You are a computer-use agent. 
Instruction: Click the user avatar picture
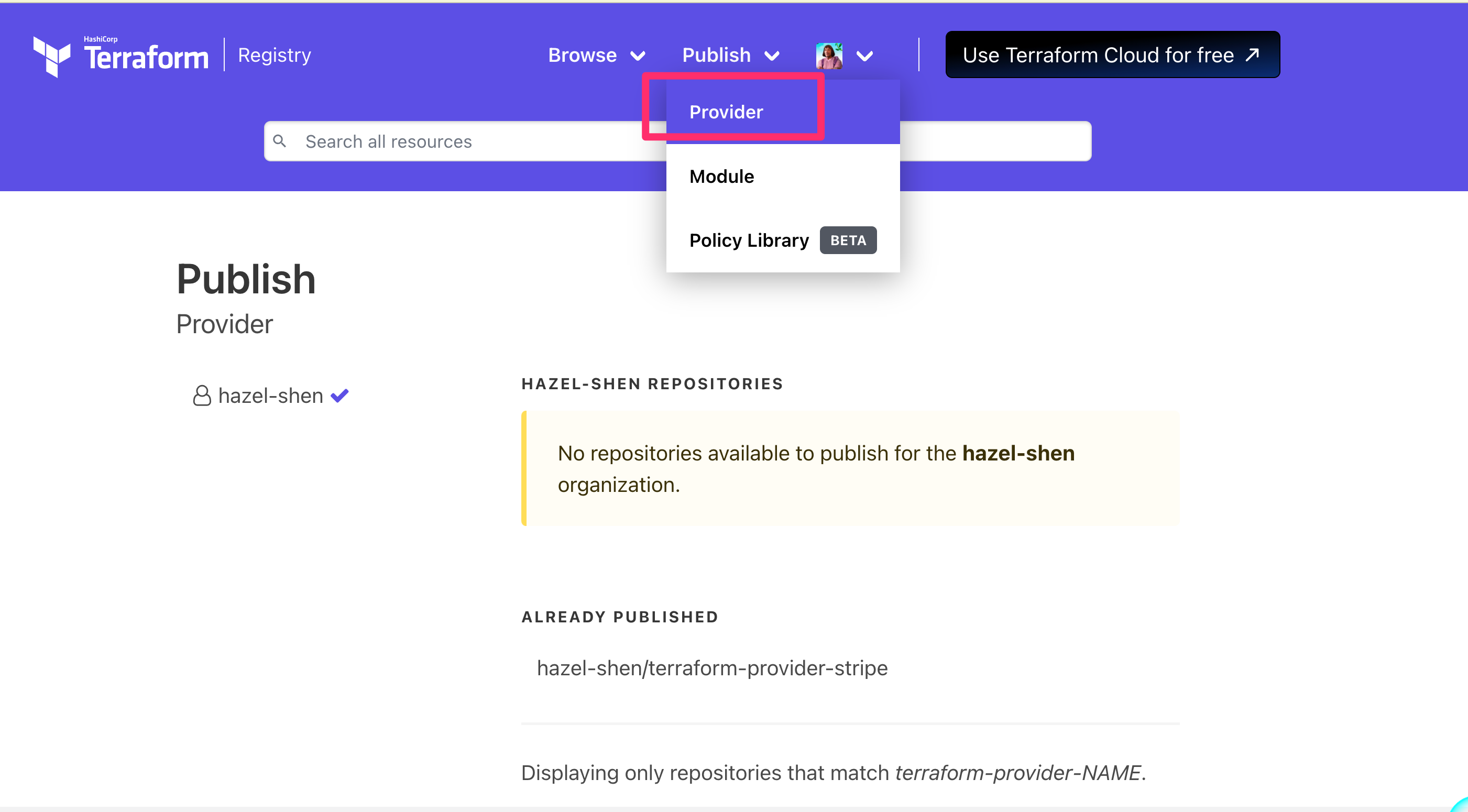[x=829, y=56]
